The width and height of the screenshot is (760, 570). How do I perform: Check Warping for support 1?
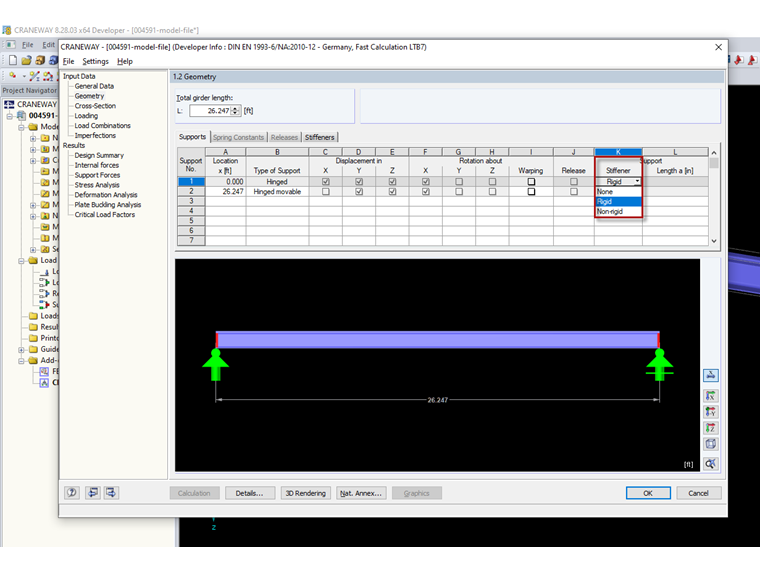531,182
